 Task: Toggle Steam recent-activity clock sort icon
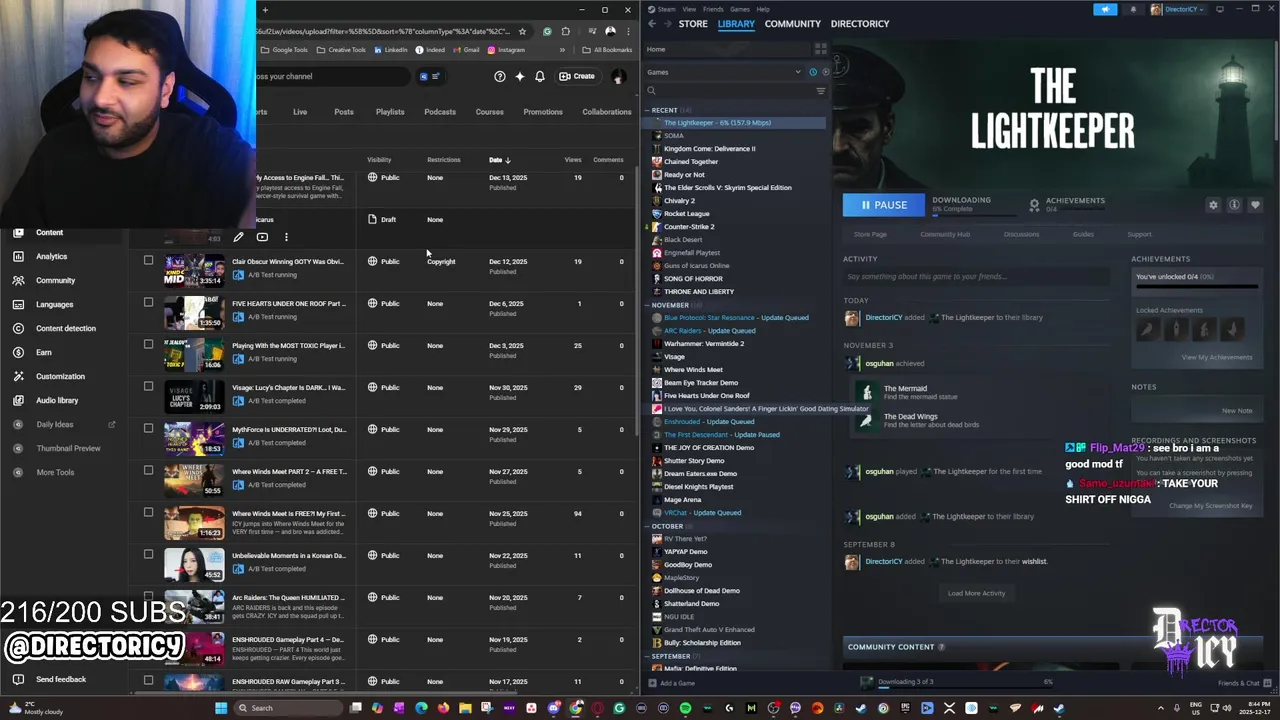(x=813, y=72)
